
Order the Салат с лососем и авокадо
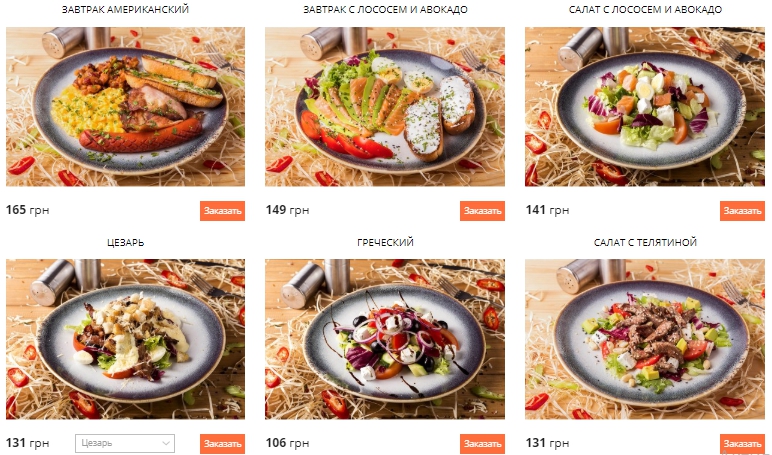742,211
